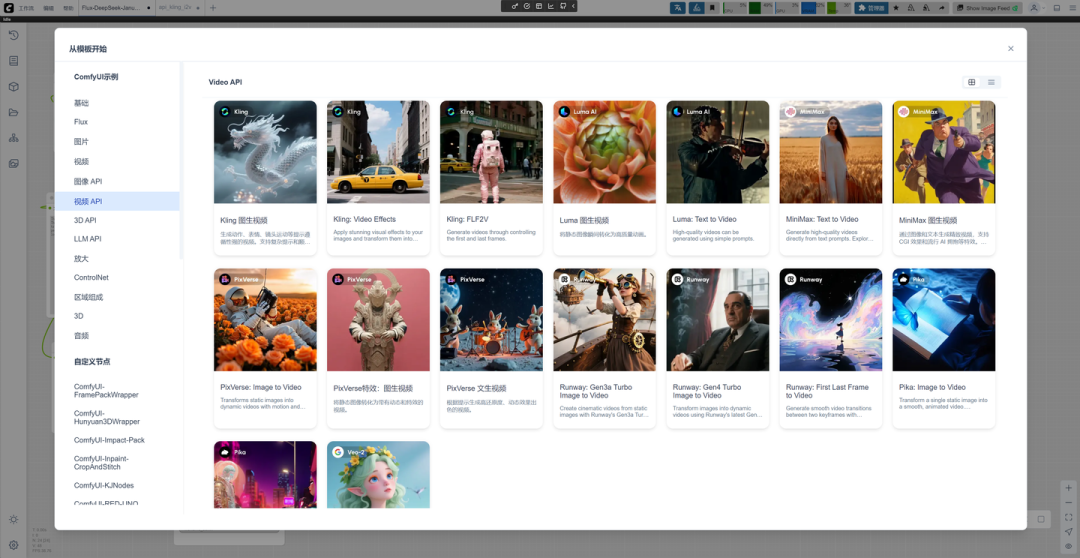Switch templates to list view
This screenshot has width=1080, height=558.
point(991,82)
